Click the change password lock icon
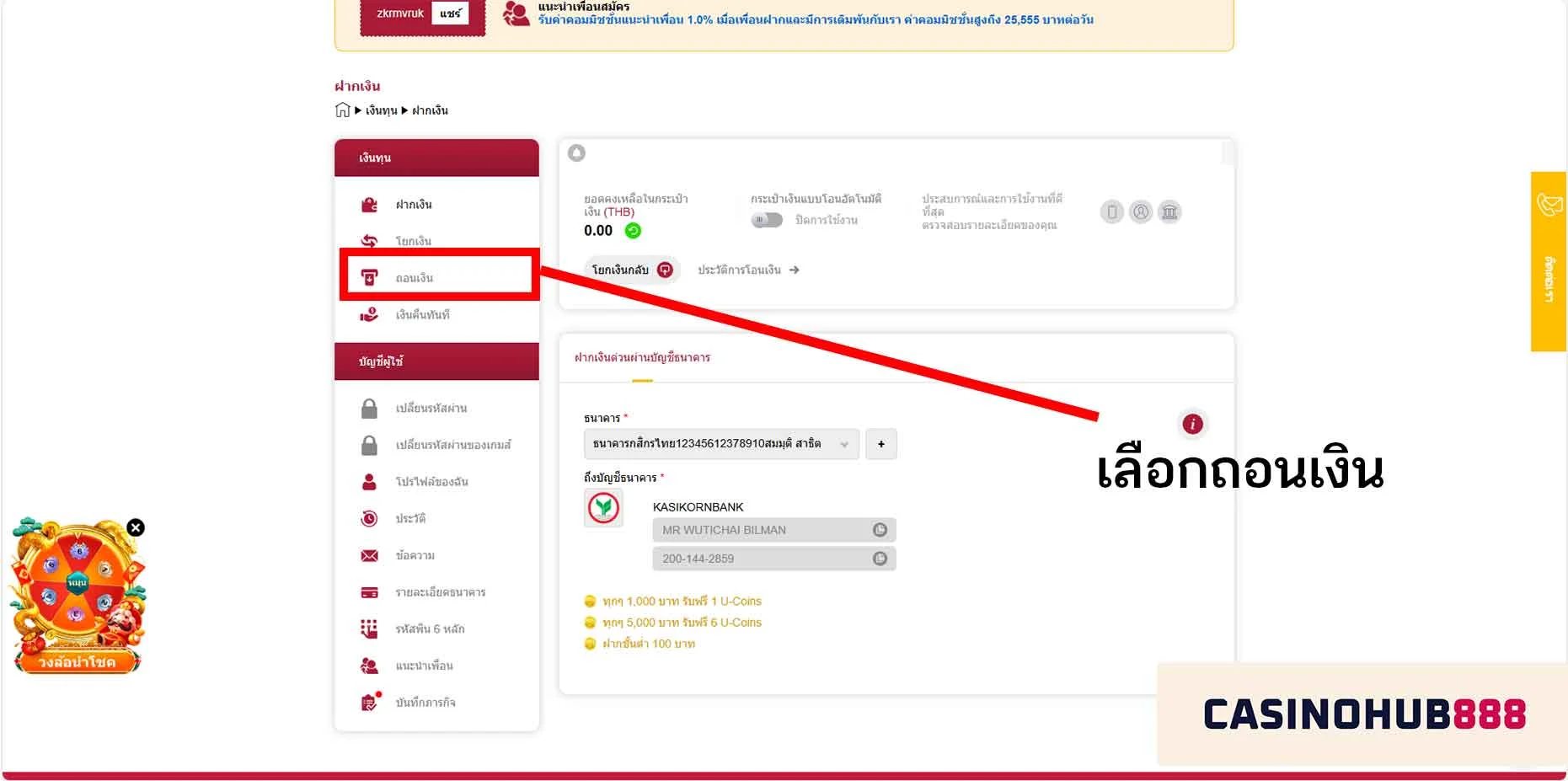This screenshot has height=781, width=1568. (369, 409)
